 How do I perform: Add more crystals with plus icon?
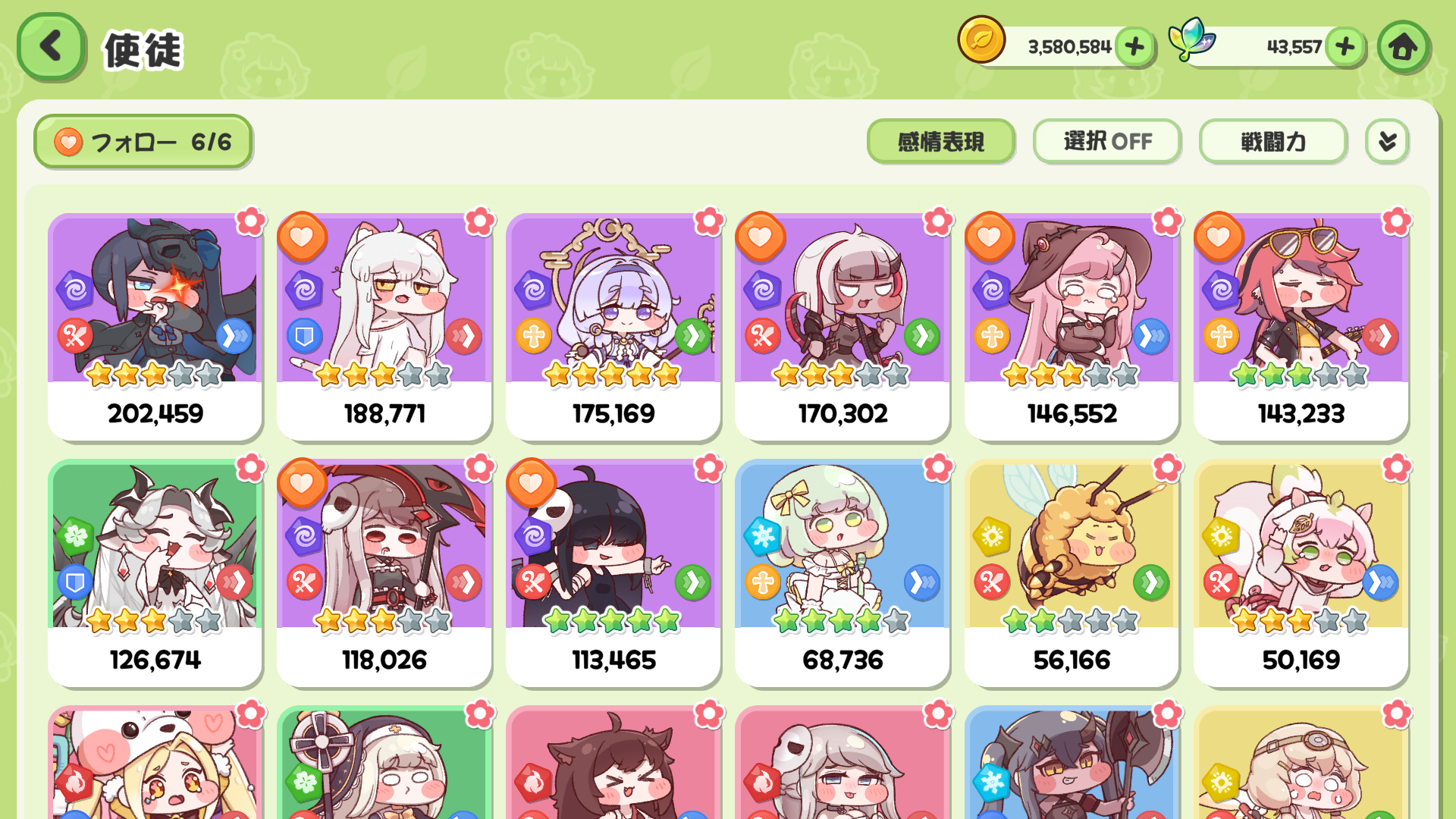[x=1345, y=47]
